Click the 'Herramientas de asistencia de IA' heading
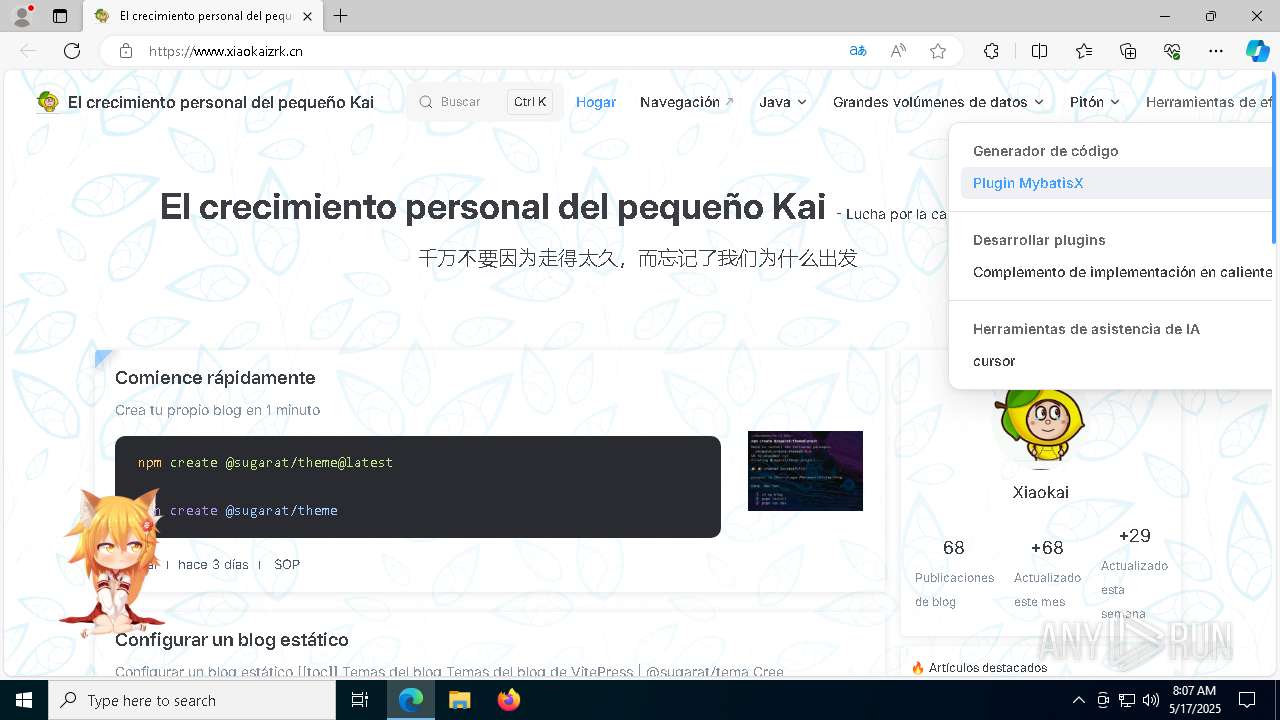Screen dimensions: 1280x720 point(1086,329)
